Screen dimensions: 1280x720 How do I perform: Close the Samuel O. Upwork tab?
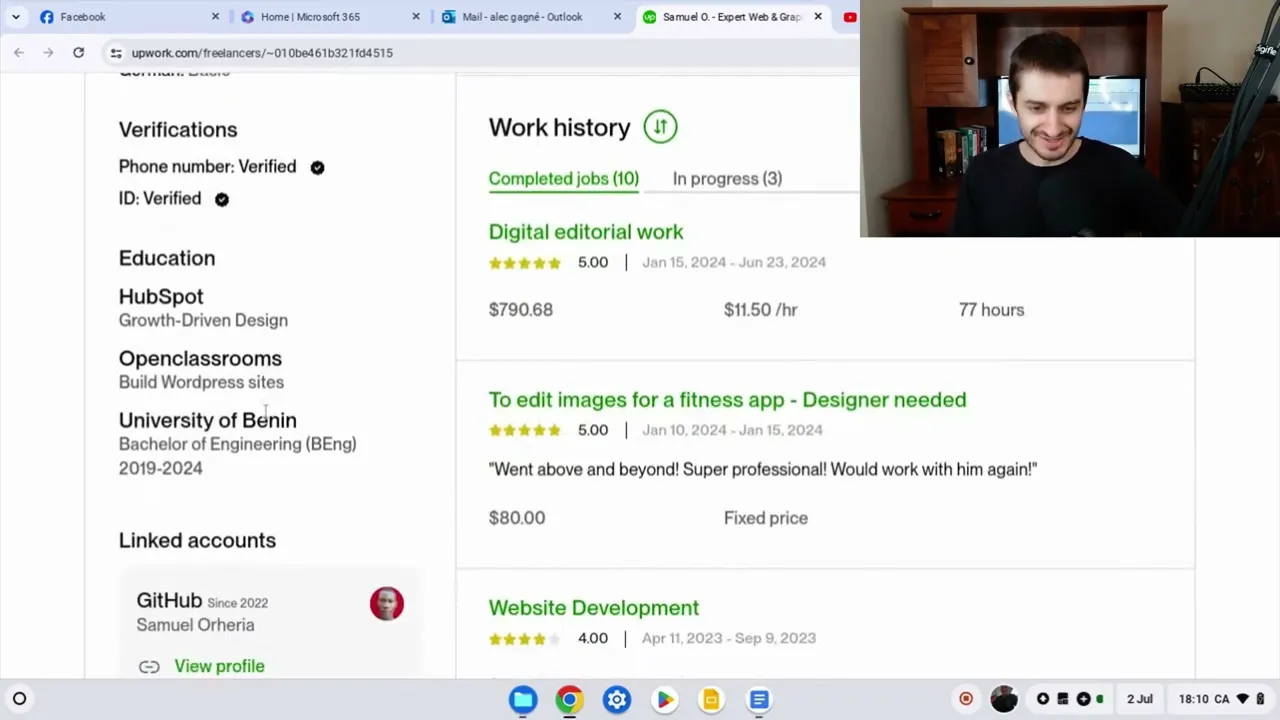[x=818, y=17]
